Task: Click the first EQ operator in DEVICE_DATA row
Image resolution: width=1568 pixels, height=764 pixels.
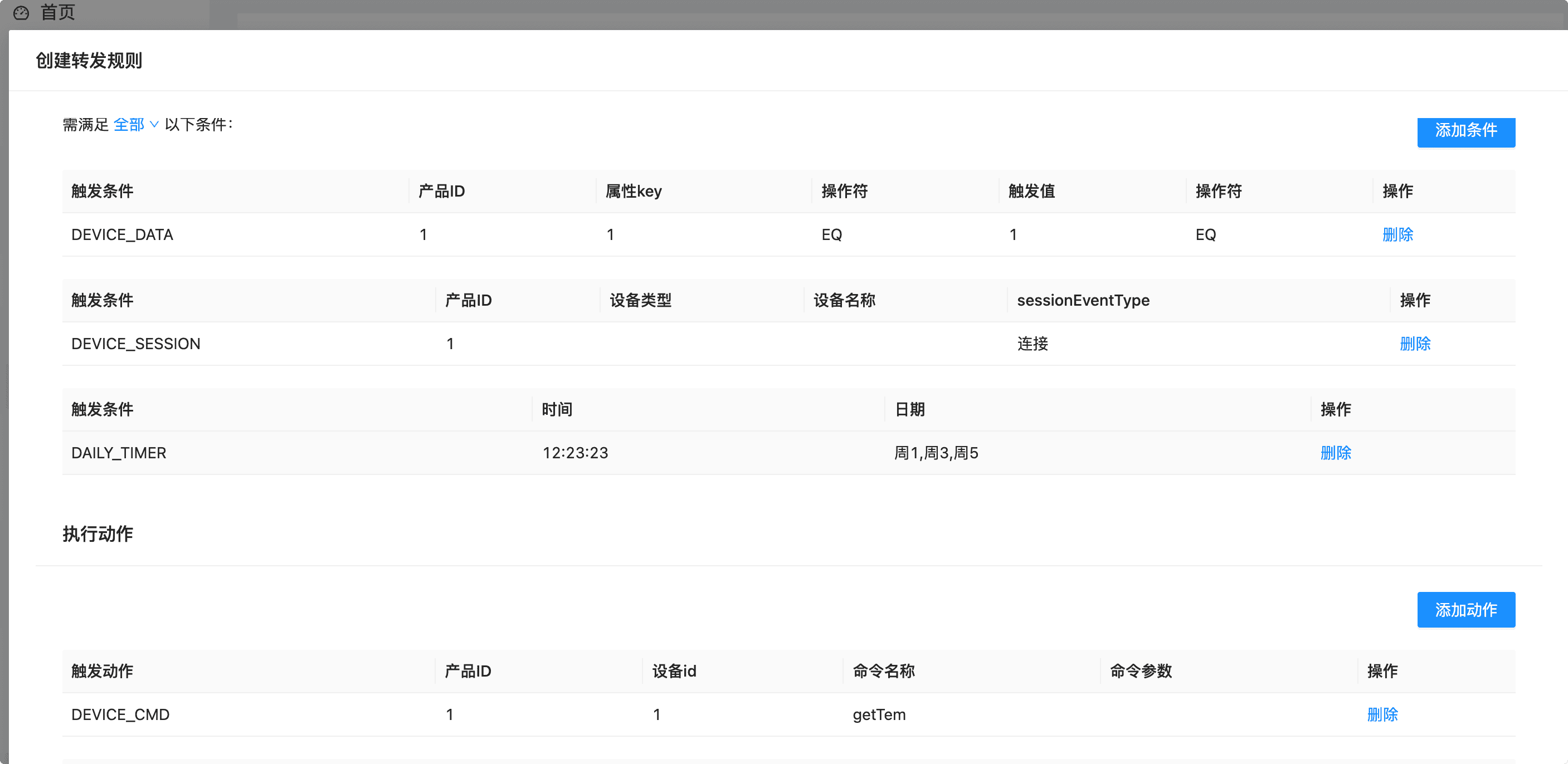Action: click(x=831, y=235)
